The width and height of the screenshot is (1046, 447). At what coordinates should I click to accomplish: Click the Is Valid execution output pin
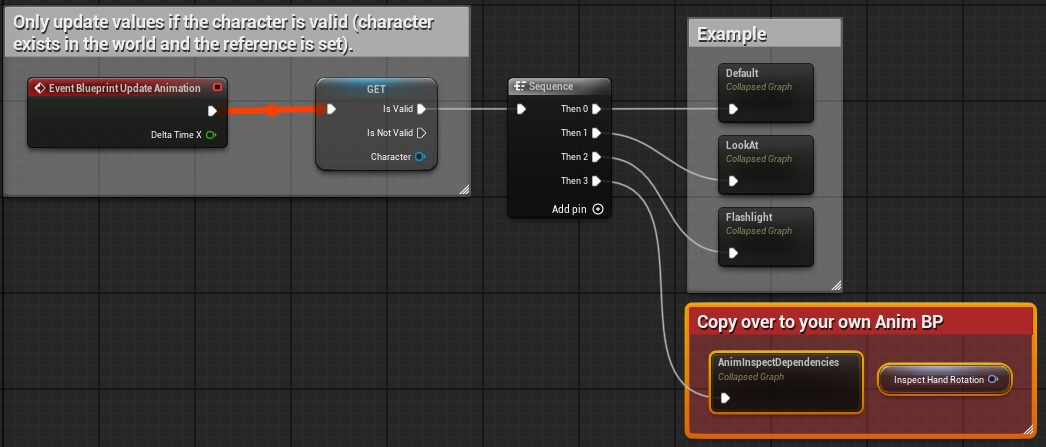pyautogui.click(x=421, y=109)
